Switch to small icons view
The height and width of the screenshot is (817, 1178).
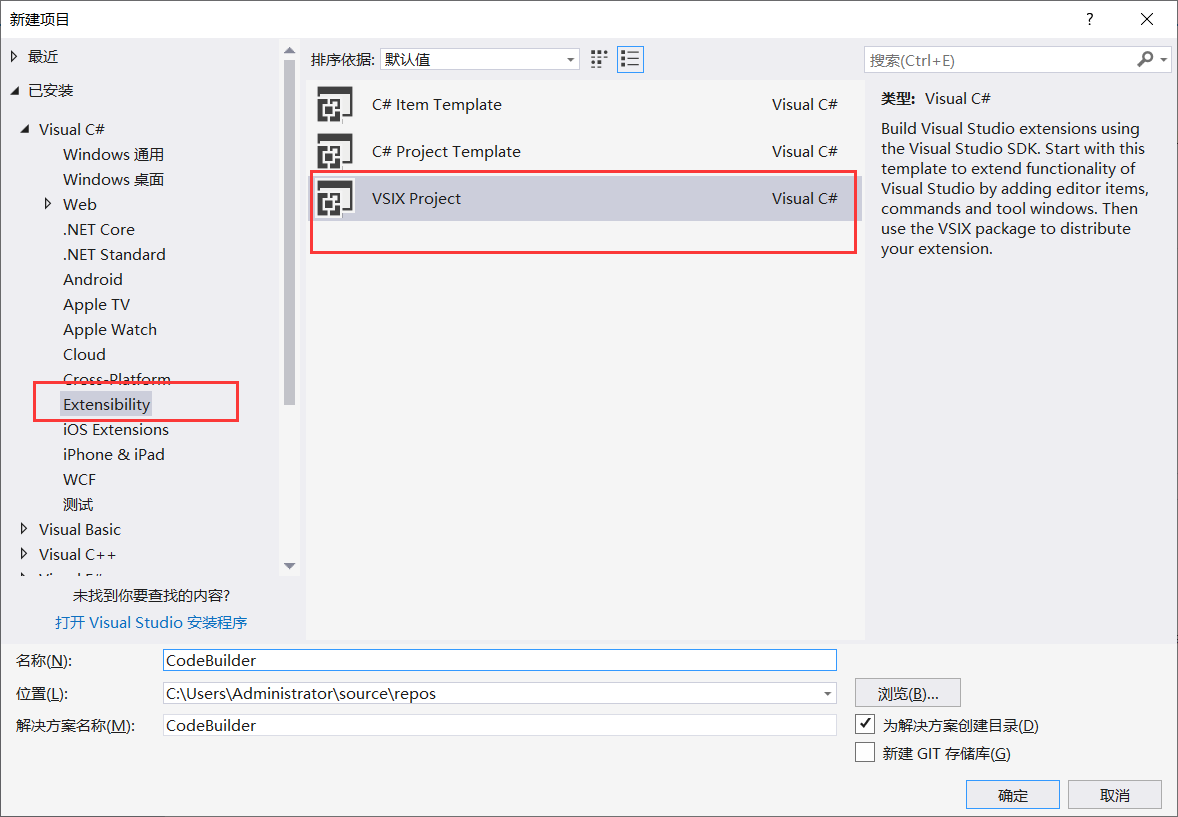(599, 59)
